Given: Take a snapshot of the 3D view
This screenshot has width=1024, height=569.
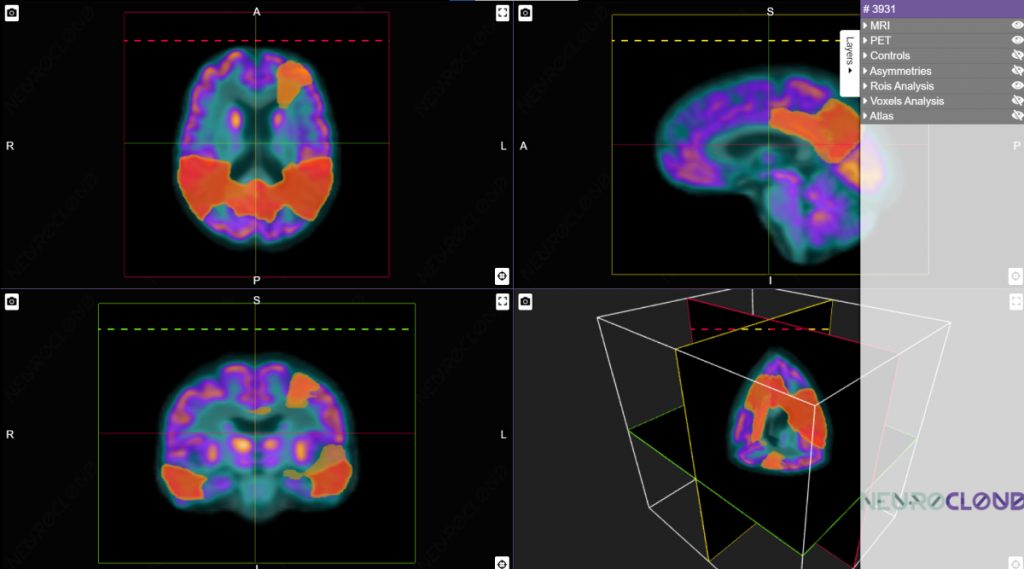Looking at the screenshot, I should click(x=526, y=301).
